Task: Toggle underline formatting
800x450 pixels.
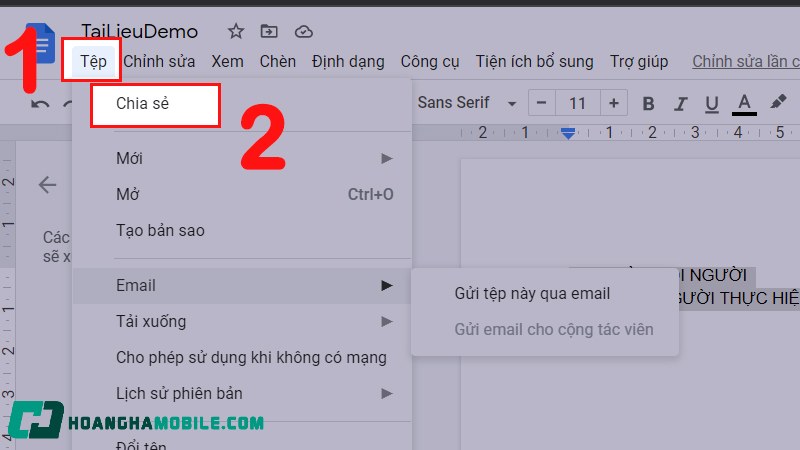Action: point(711,104)
